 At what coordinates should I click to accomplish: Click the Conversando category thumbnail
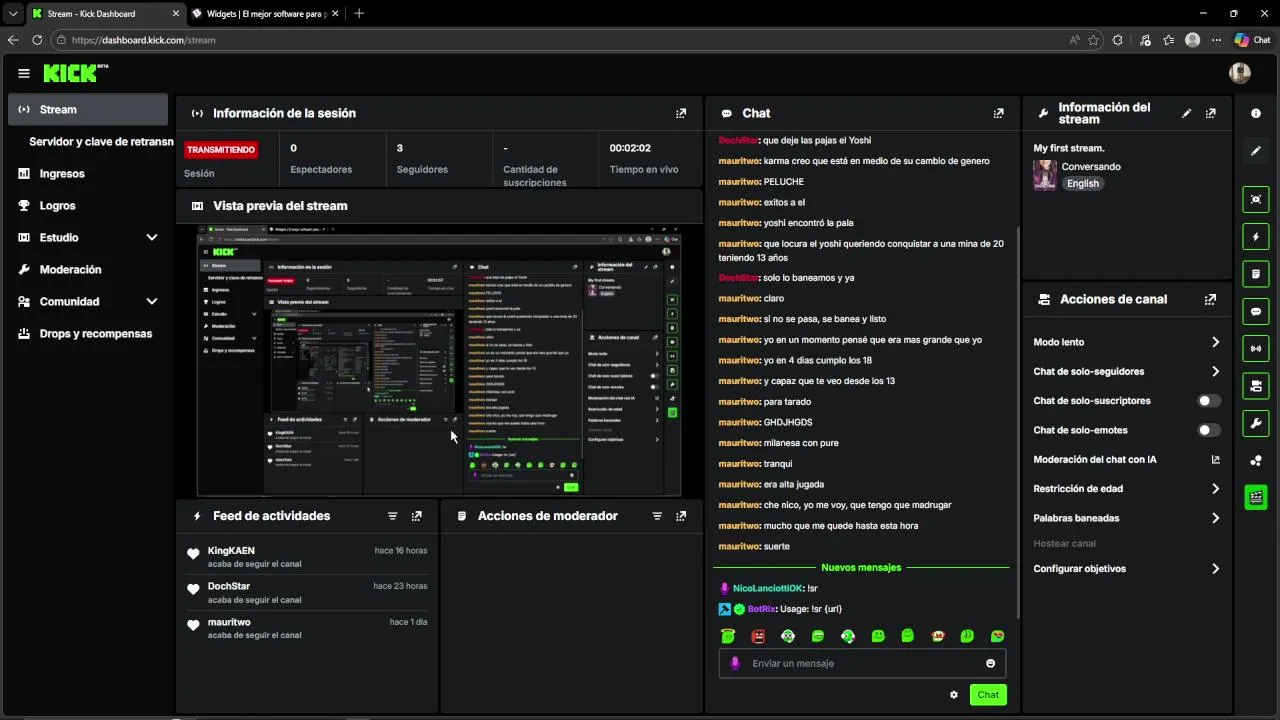coord(1045,175)
